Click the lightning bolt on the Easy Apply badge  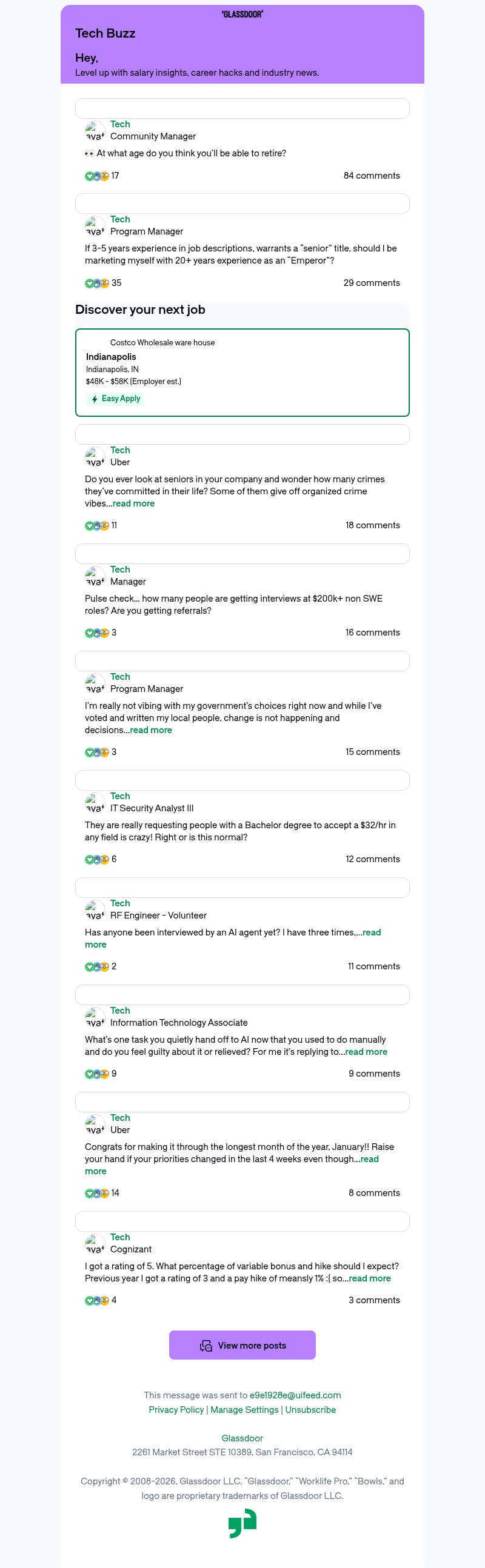point(95,399)
